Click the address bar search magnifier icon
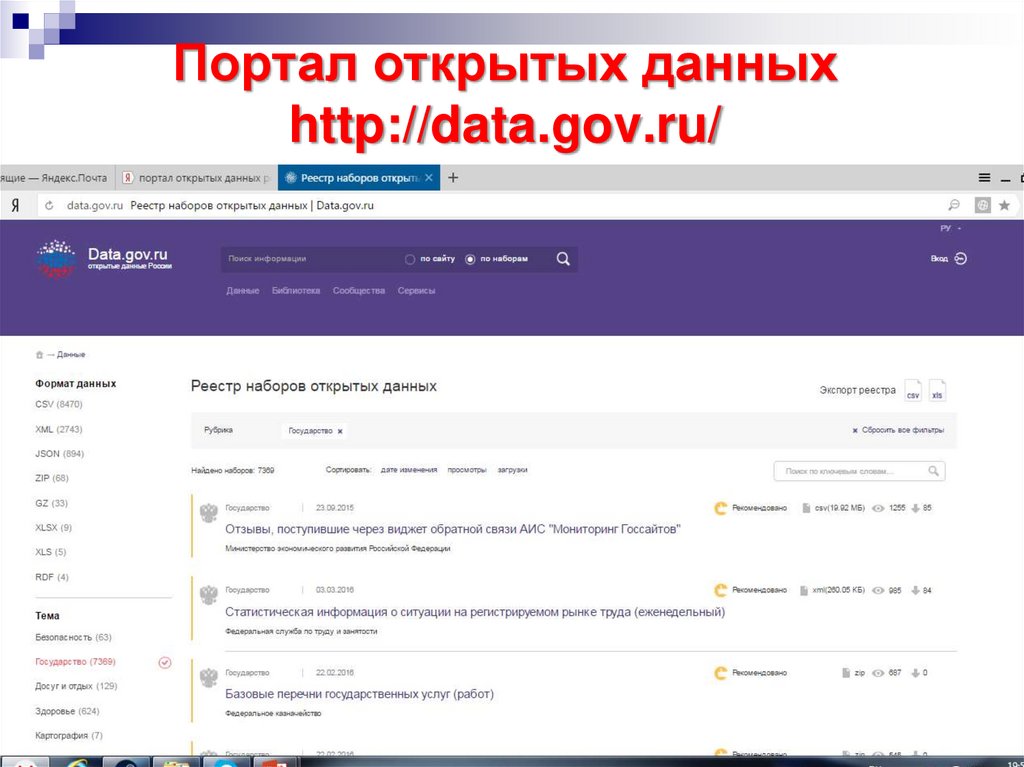 click(954, 205)
